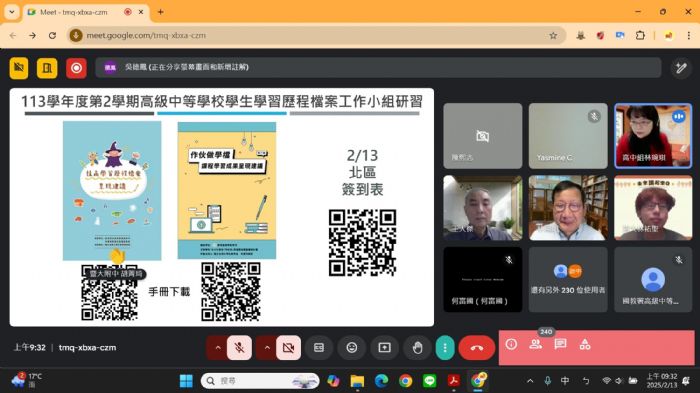This screenshot has width=700, height=393.
Task: Click the Present now screen-share icon
Action: tap(384, 347)
